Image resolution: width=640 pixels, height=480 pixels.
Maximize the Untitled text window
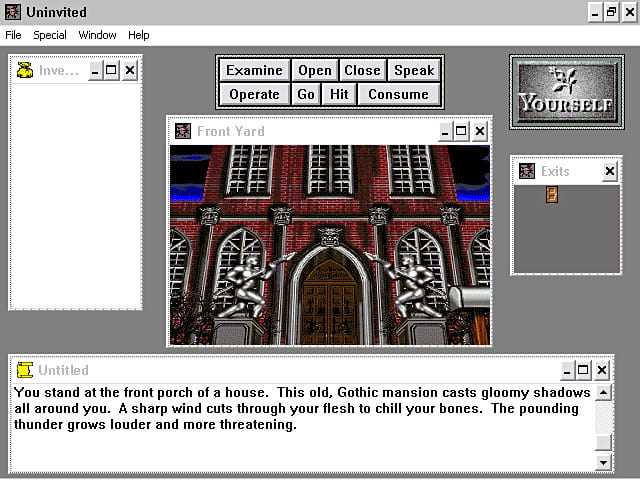tap(583, 370)
